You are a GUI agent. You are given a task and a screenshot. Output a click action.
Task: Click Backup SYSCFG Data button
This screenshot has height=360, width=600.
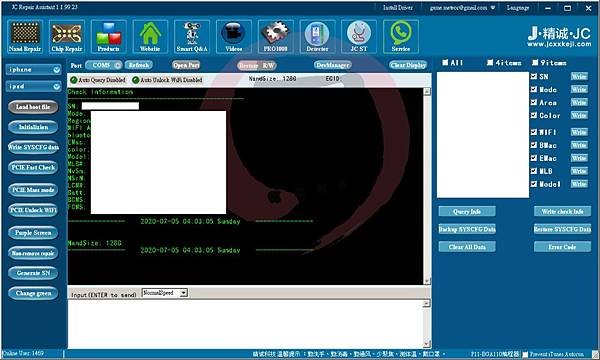[x=467, y=229]
